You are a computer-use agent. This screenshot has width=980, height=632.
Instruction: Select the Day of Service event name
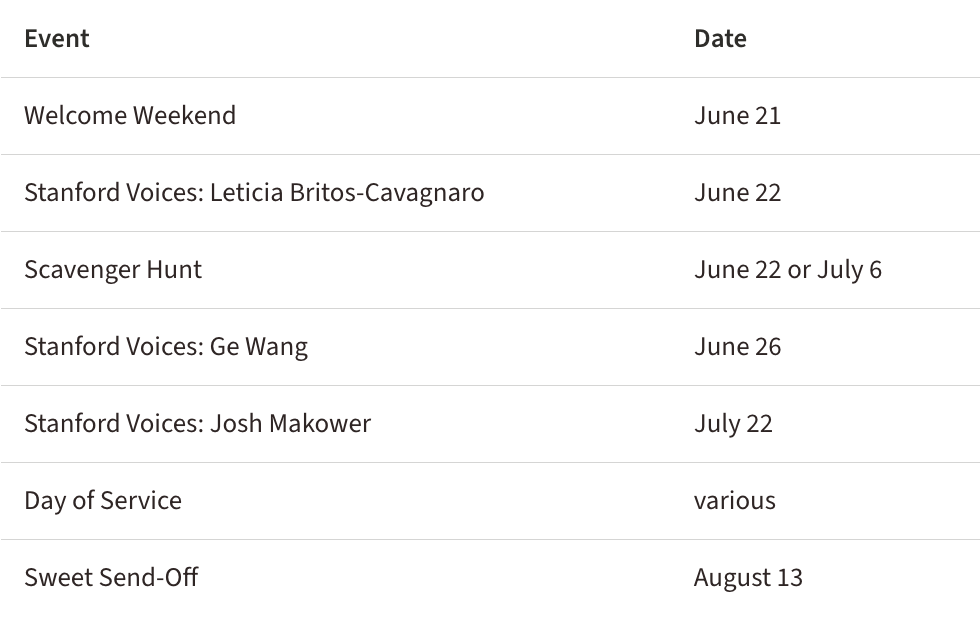(103, 501)
